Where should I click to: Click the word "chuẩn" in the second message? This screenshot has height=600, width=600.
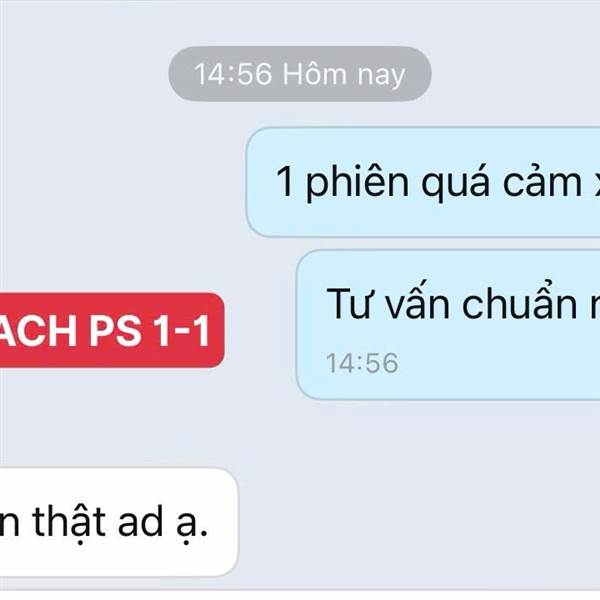click(x=520, y=301)
